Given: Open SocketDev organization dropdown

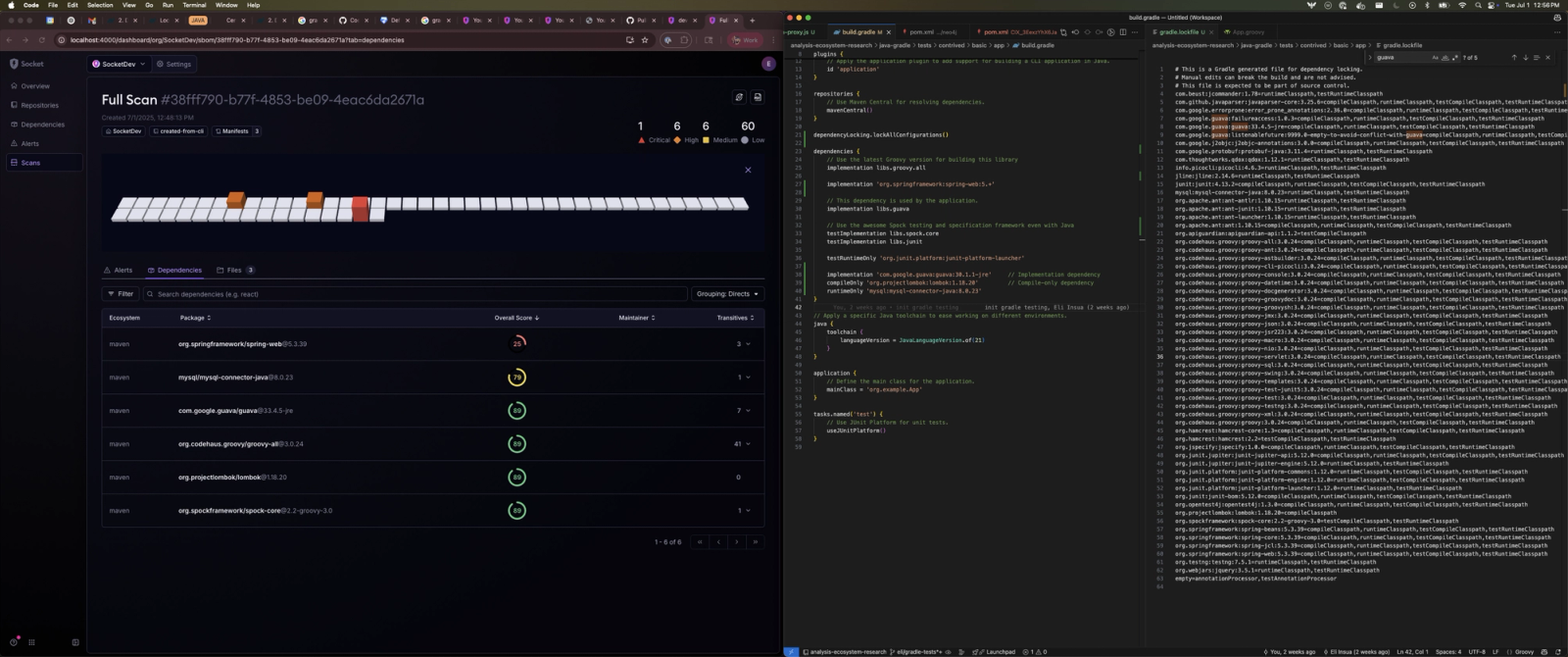Looking at the screenshot, I should (118, 64).
